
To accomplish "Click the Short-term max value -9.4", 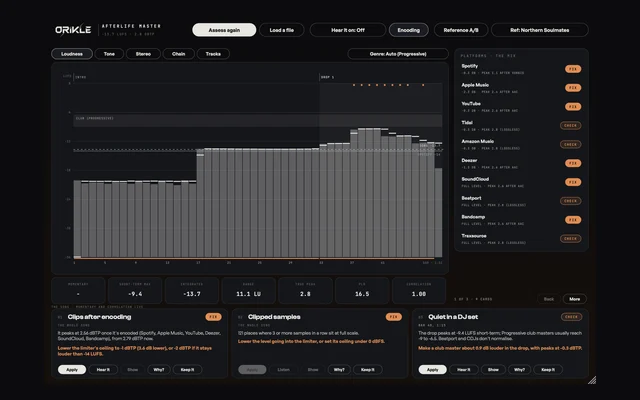I will click(x=135, y=294).
